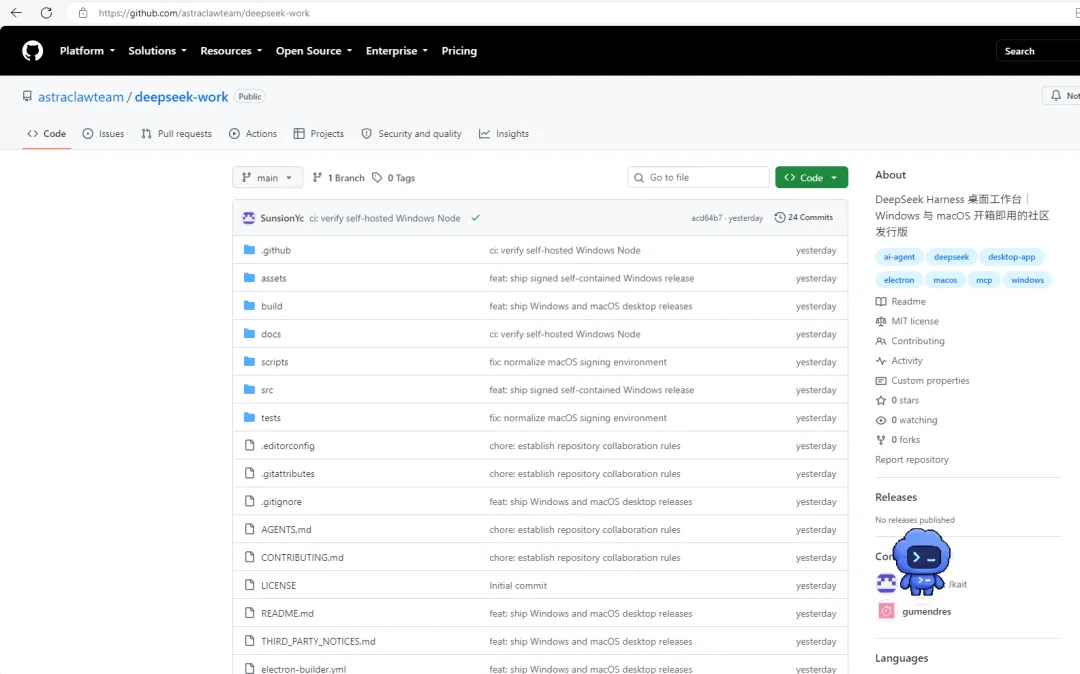Image resolution: width=1080 pixels, height=674 pixels.
Task: Expand the Open Source dropdown
Action: coord(314,51)
